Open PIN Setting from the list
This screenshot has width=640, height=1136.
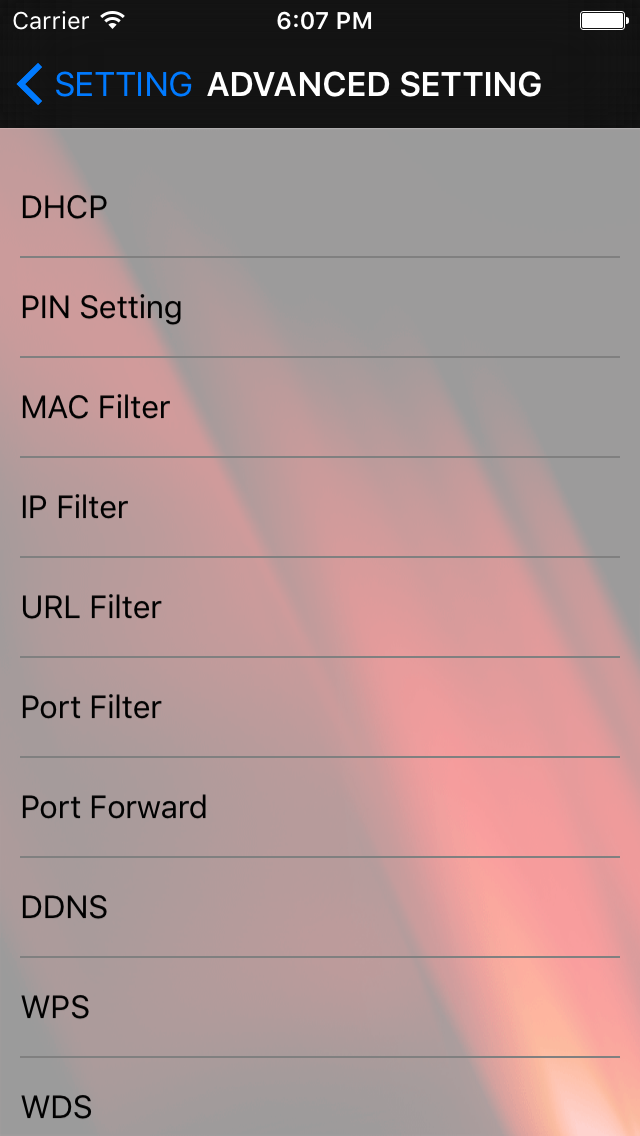[x=320, y=307]
